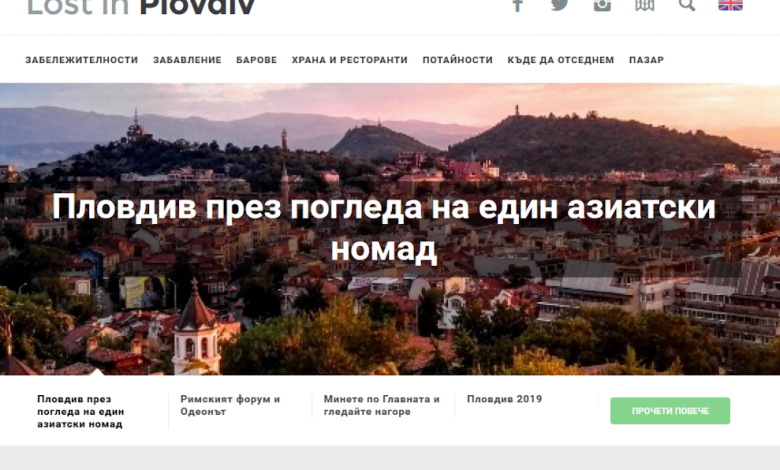Select slide Минете по Главната и гледайте нагоре
The height and width of the screenshot is (470, 780).
click(382, 405)
